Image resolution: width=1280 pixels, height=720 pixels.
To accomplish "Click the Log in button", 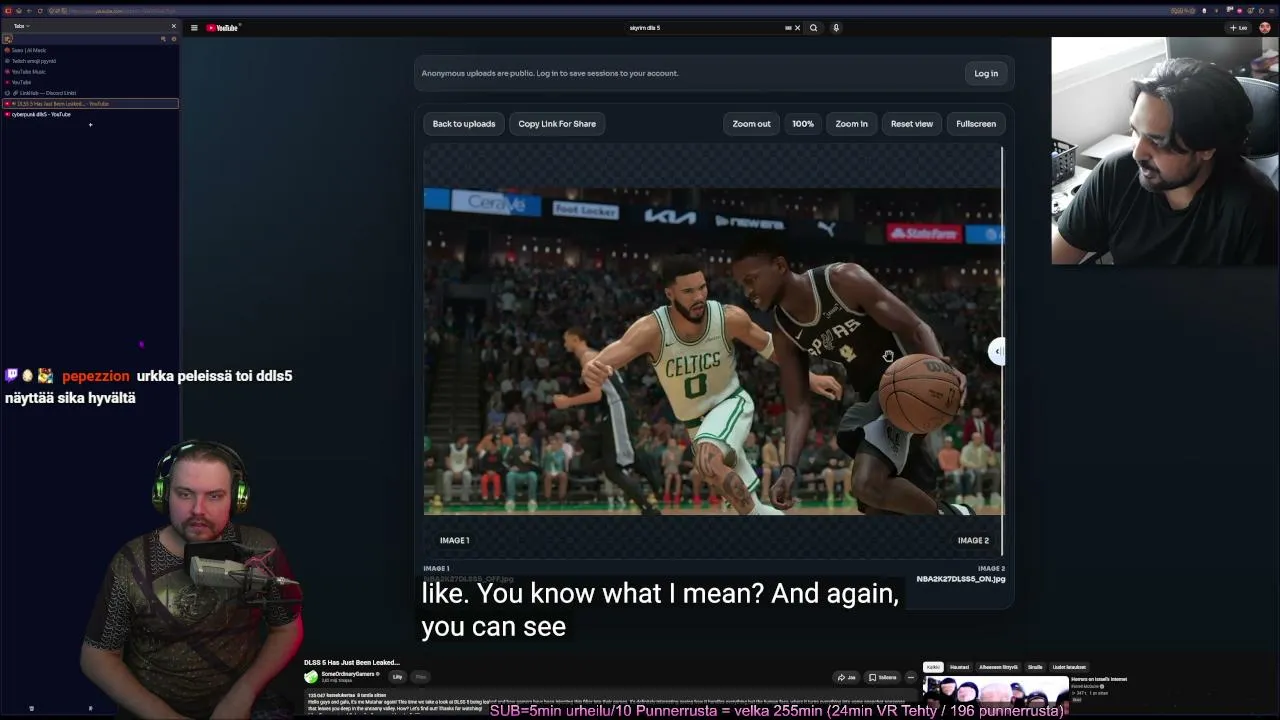I will pyautogui.click(x=986, y=73).
